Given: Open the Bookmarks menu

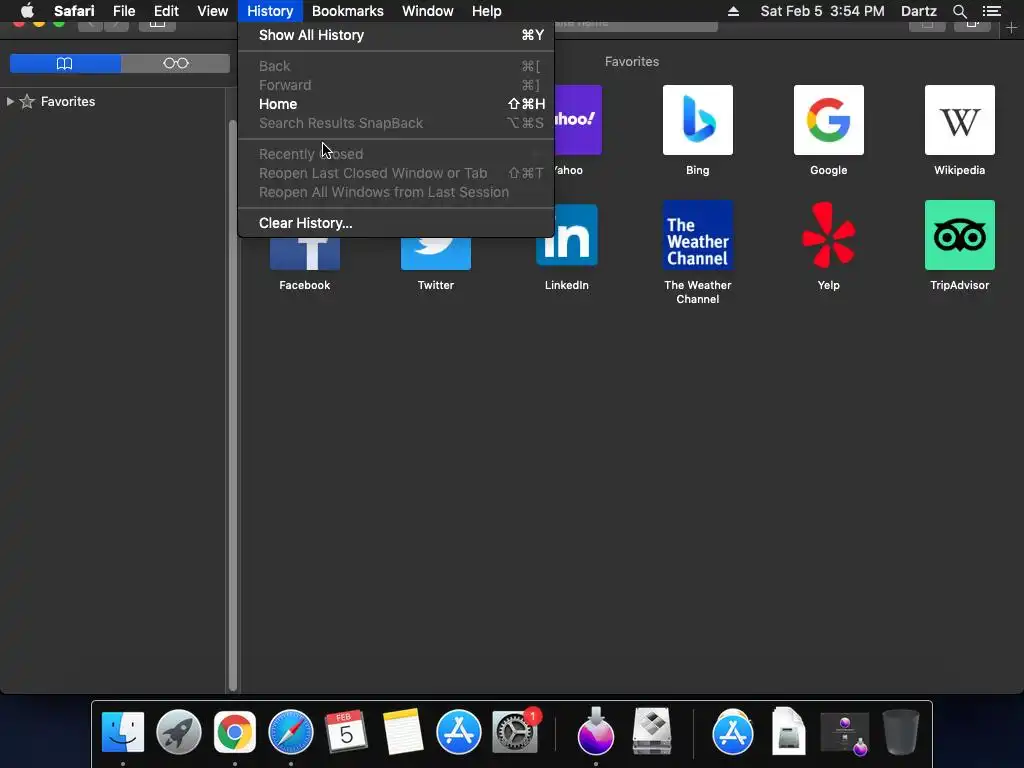Looking at the screenshot, I should click(347, 11).
